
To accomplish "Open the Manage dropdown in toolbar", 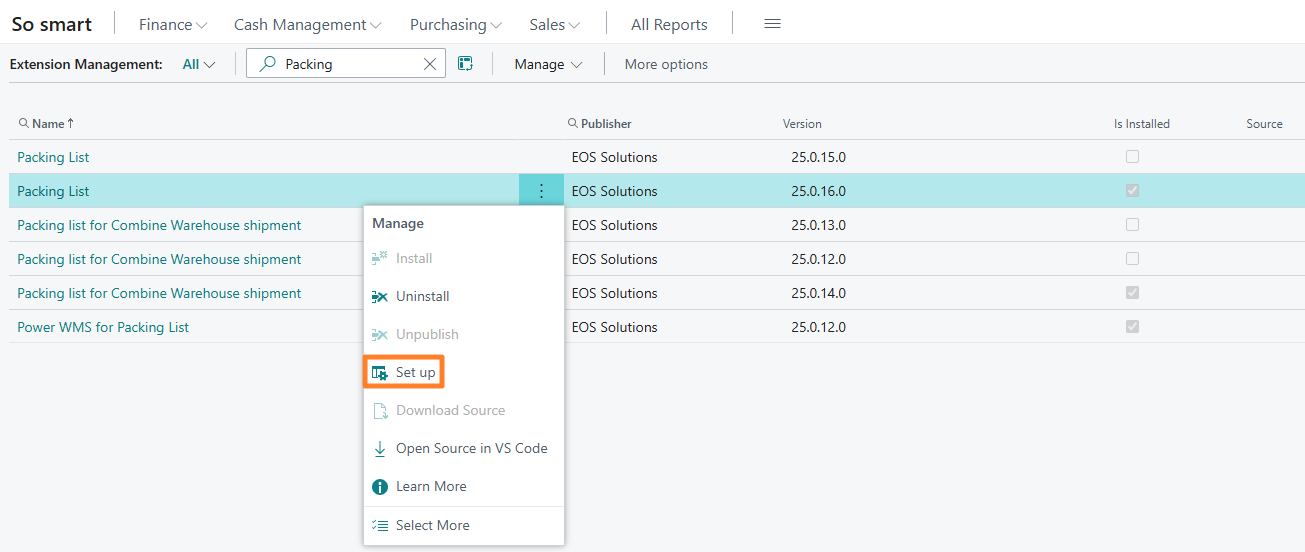I will (548, 64).
